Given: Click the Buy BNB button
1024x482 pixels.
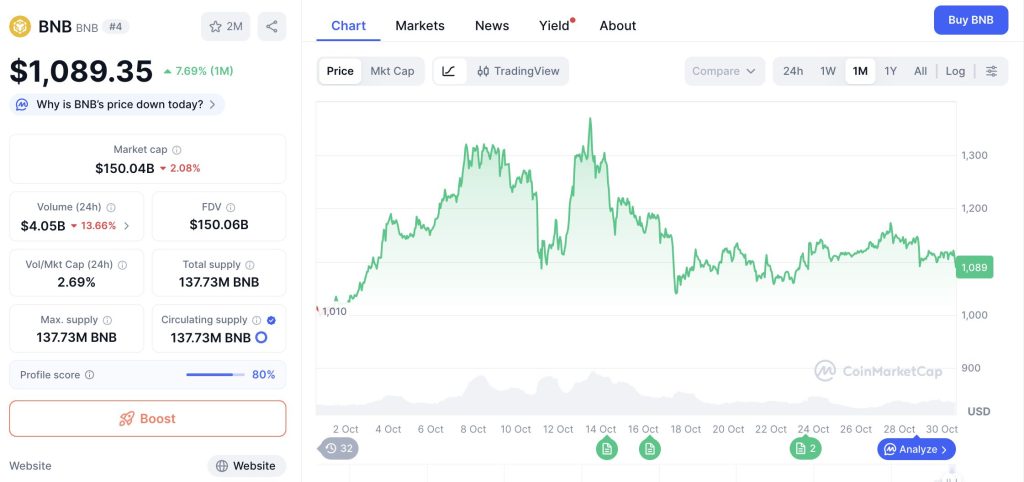Looking at the screenshot, I should 970,20.
